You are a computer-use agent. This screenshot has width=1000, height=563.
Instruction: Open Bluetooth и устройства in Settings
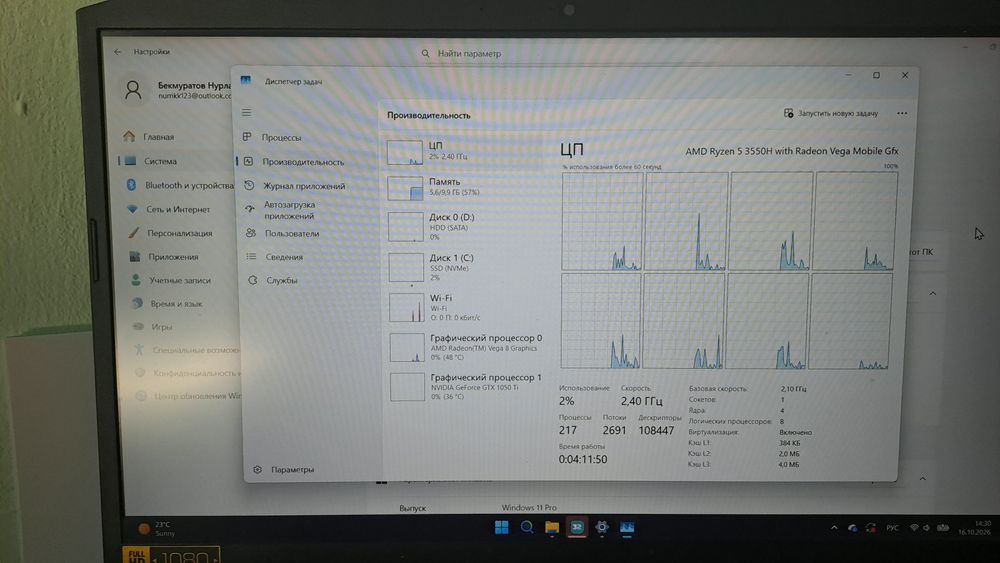tap(189, 186)
